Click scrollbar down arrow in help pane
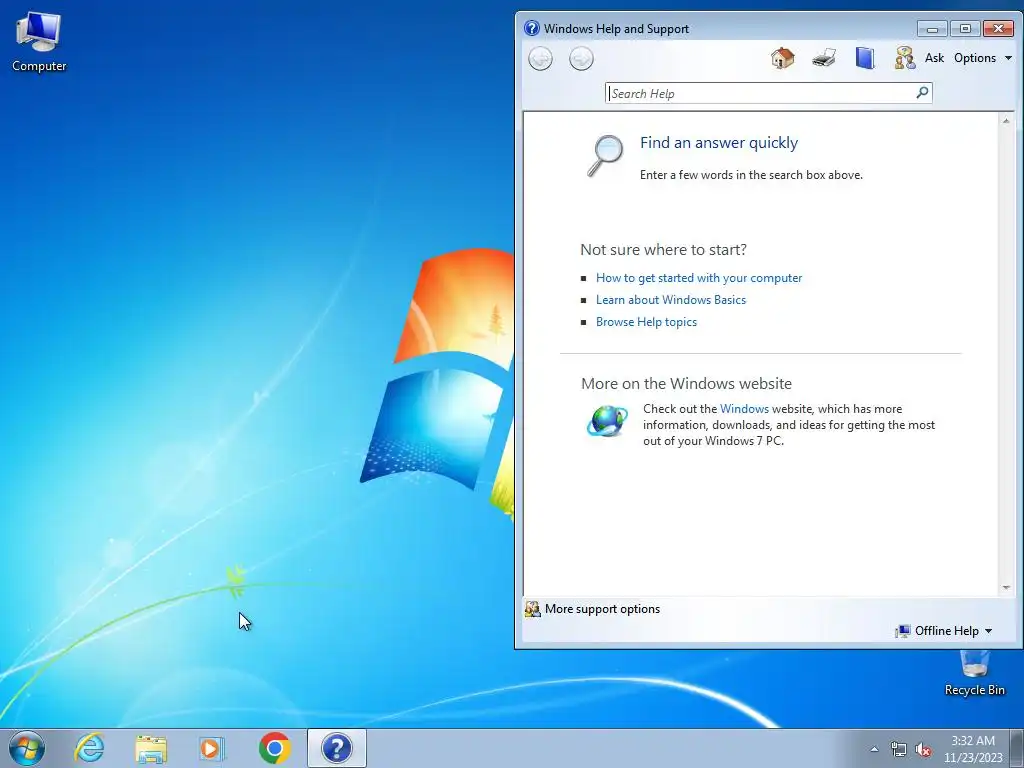 (x=1006, y=587)
